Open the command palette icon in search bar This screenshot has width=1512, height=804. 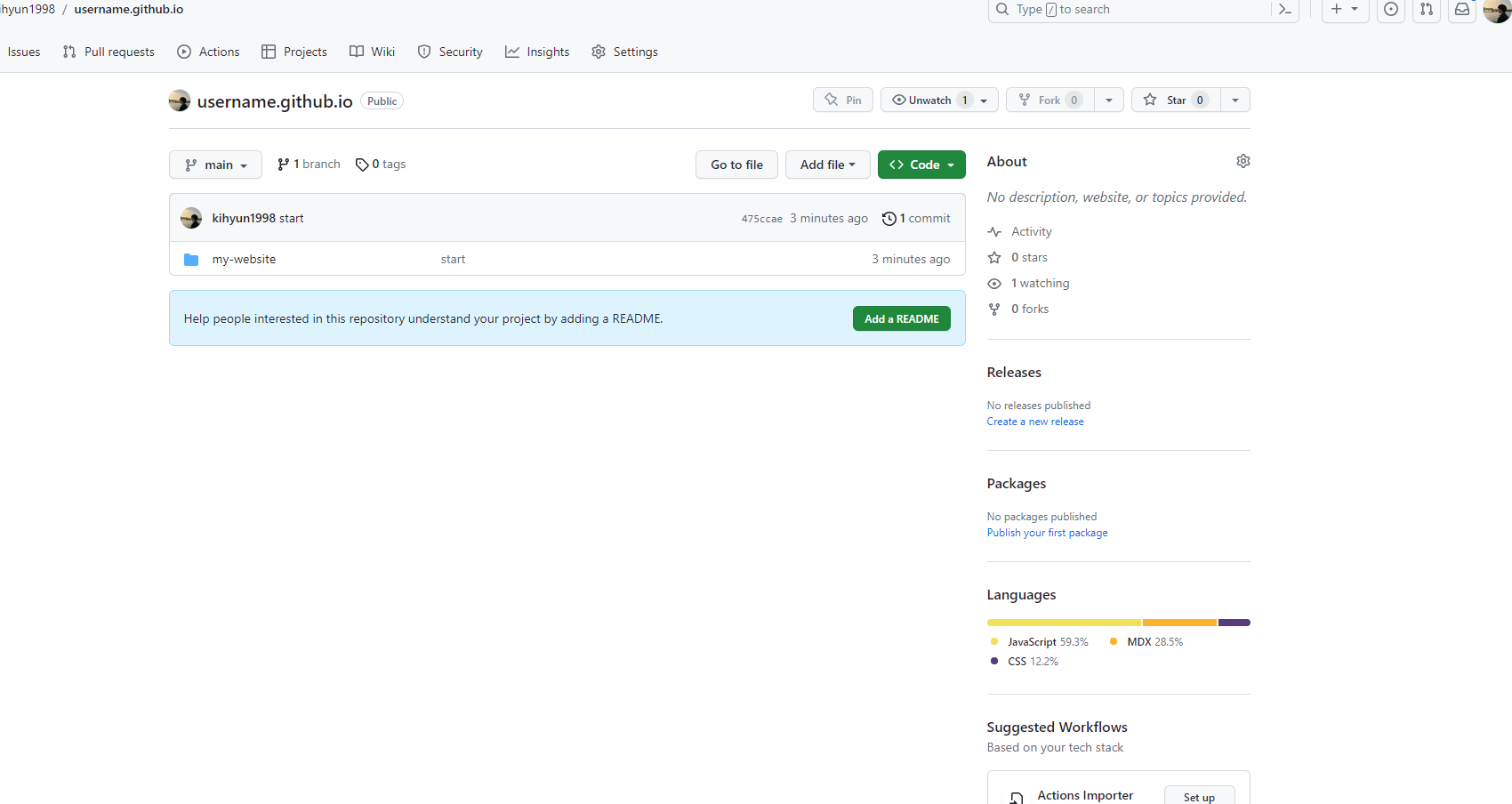click(1284, 10)
